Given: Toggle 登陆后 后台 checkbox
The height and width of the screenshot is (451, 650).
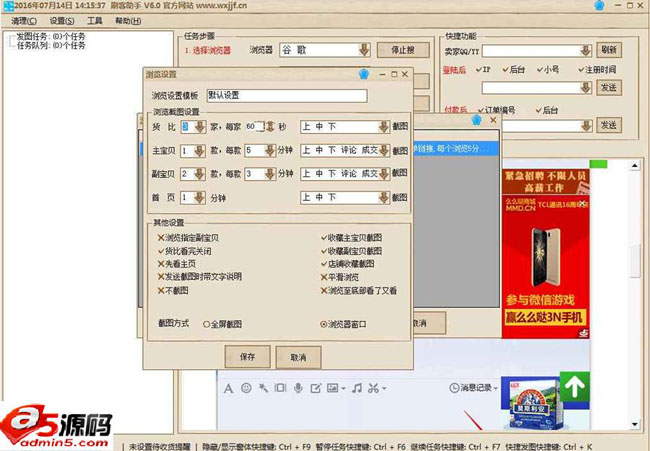Looking at the screenshot, I should (513, 70).
